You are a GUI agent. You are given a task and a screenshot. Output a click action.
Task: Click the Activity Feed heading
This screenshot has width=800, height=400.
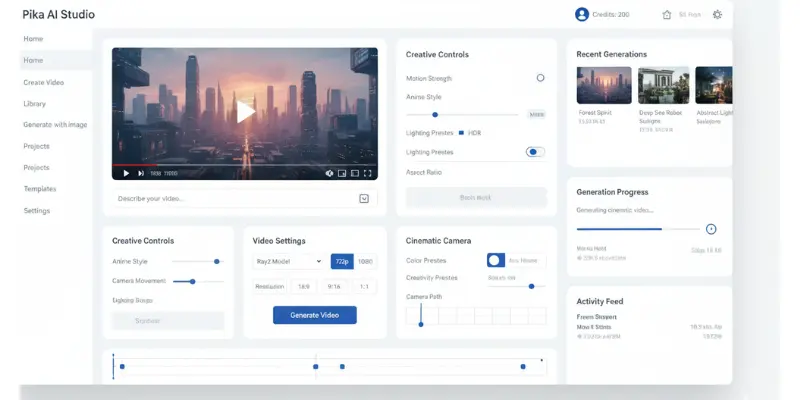(x=600, y=301)
